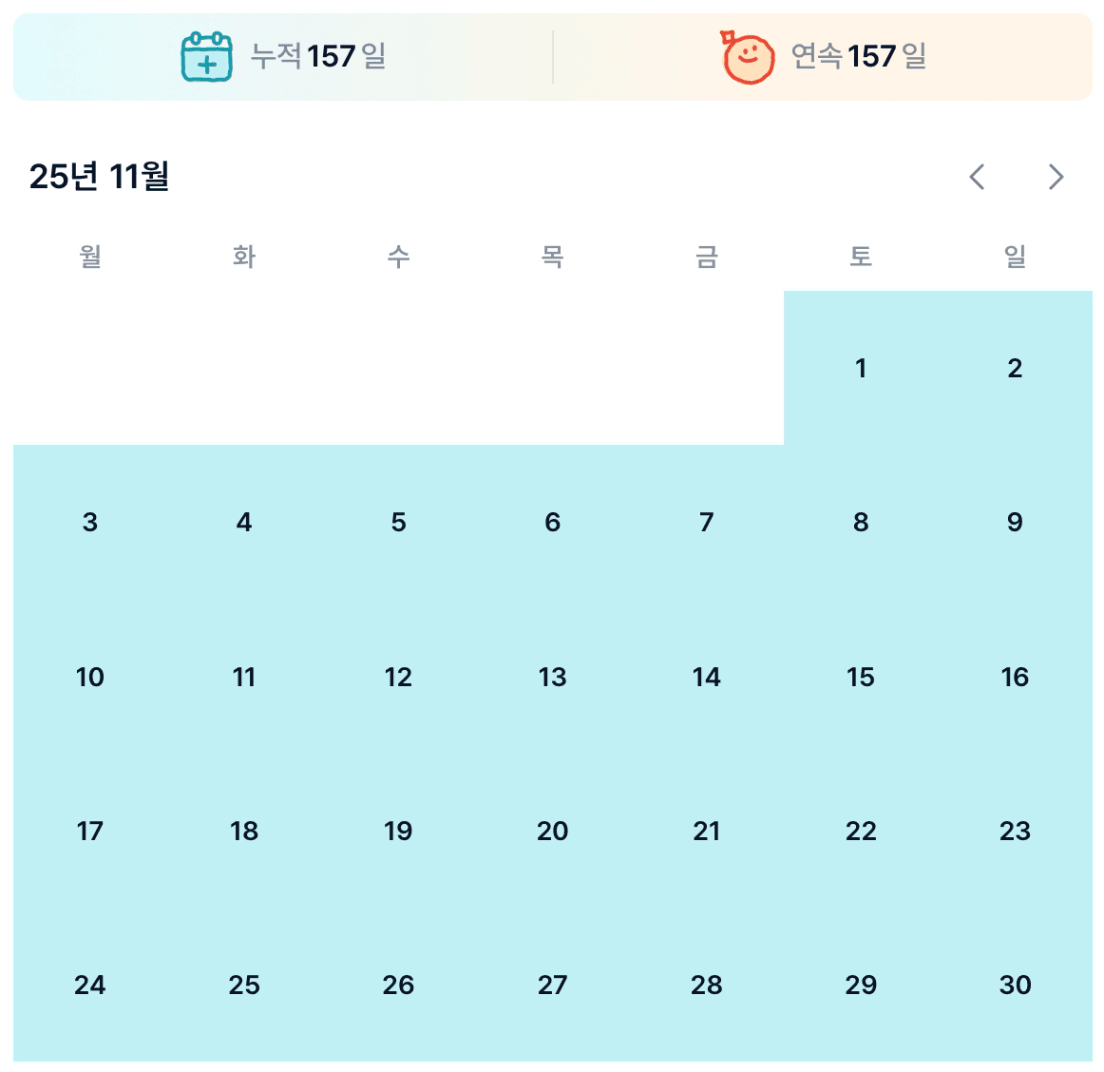Click the 월 weekday column header
Viewport: 1104px width, 1072px height.
tap(90, 258)
